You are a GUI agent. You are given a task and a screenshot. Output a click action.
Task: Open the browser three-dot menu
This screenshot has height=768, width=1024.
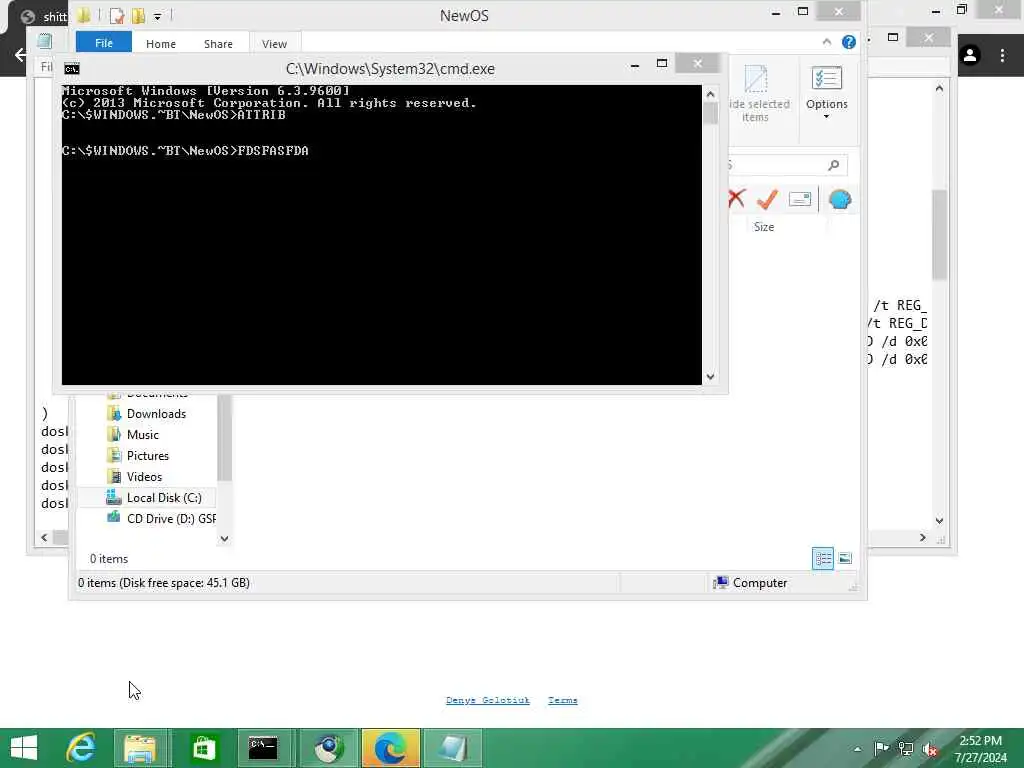(1002, 56)
